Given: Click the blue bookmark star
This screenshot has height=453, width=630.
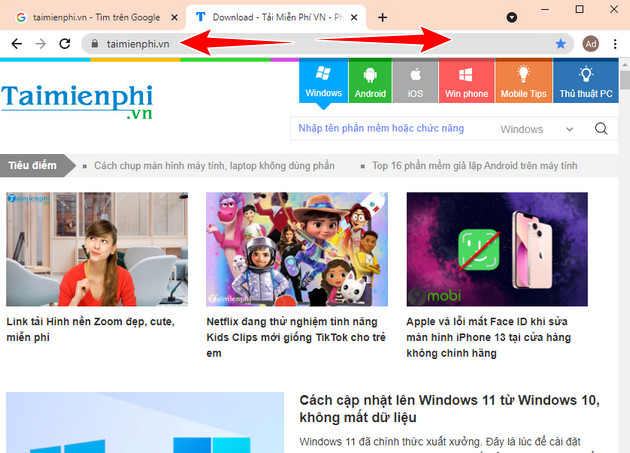Looking at the screenshot, I should (x=560, y=43).
